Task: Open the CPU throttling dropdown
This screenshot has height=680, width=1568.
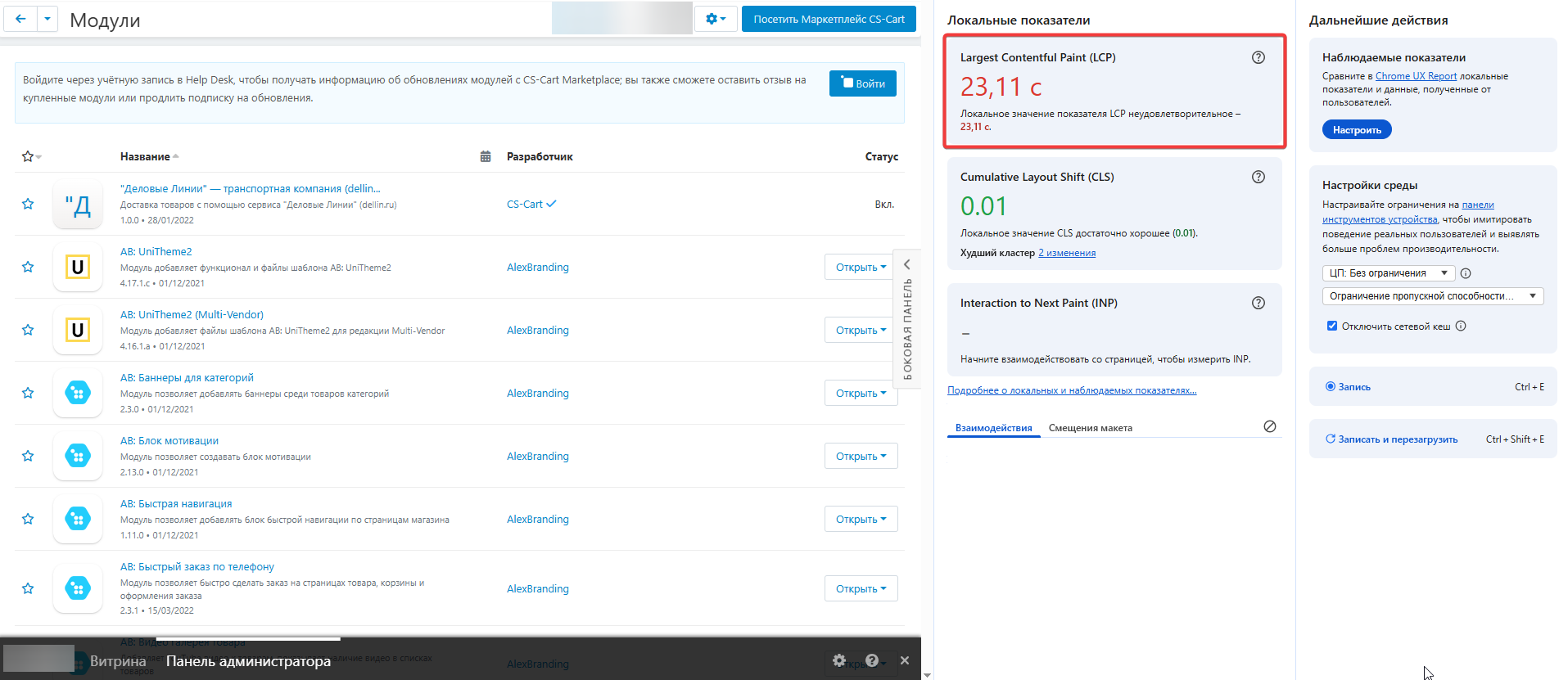Action: pyautogui.click(x=1389, y=273)
